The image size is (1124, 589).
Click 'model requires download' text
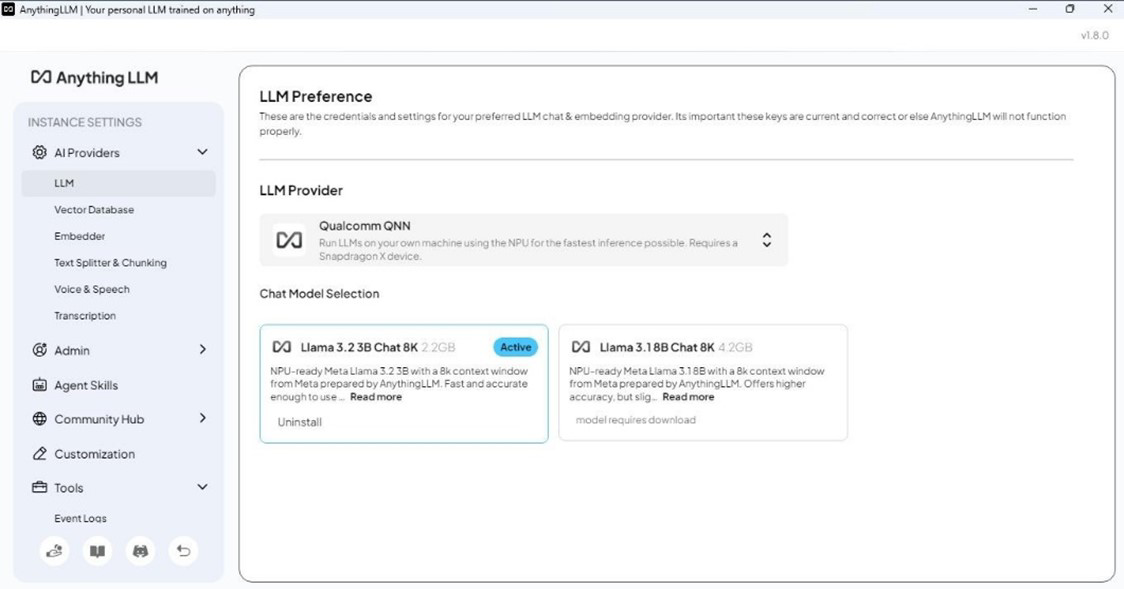[636, 420]
